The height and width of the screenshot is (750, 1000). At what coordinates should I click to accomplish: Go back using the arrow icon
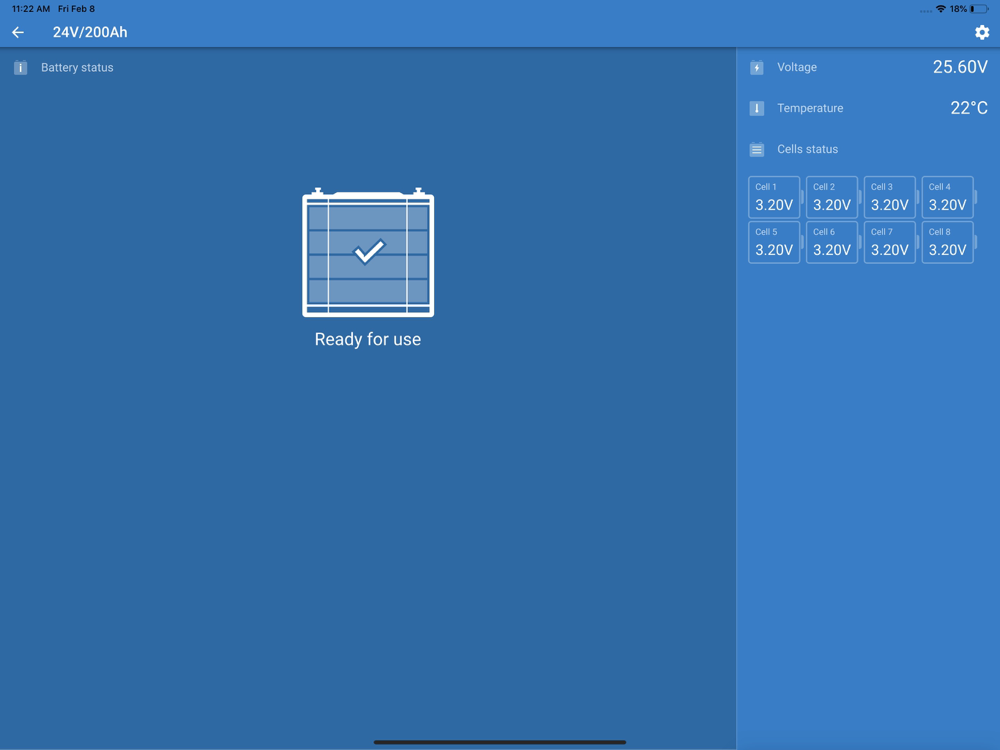tap(18, 33)
